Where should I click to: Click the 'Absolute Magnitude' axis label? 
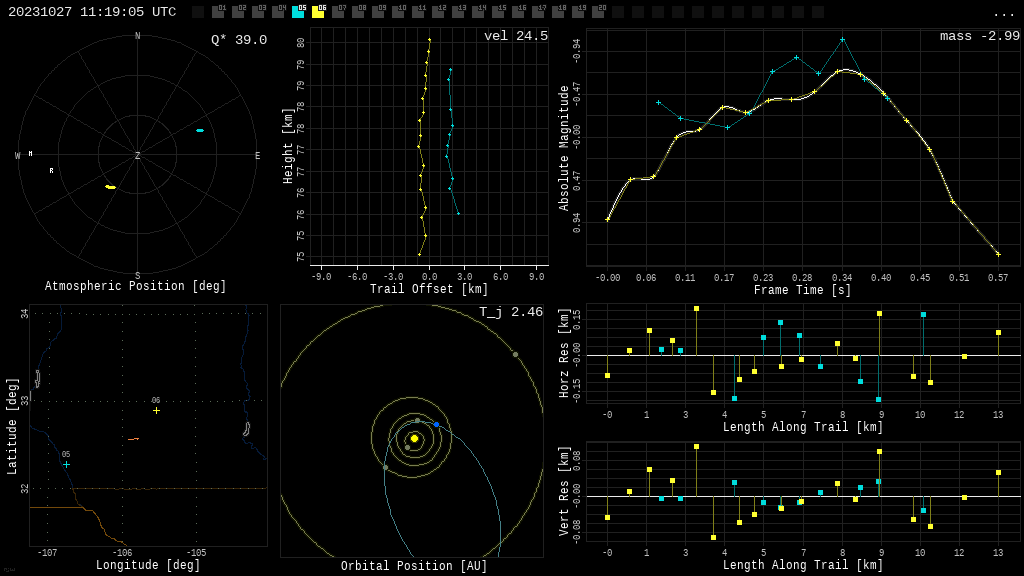pos(564,148)
